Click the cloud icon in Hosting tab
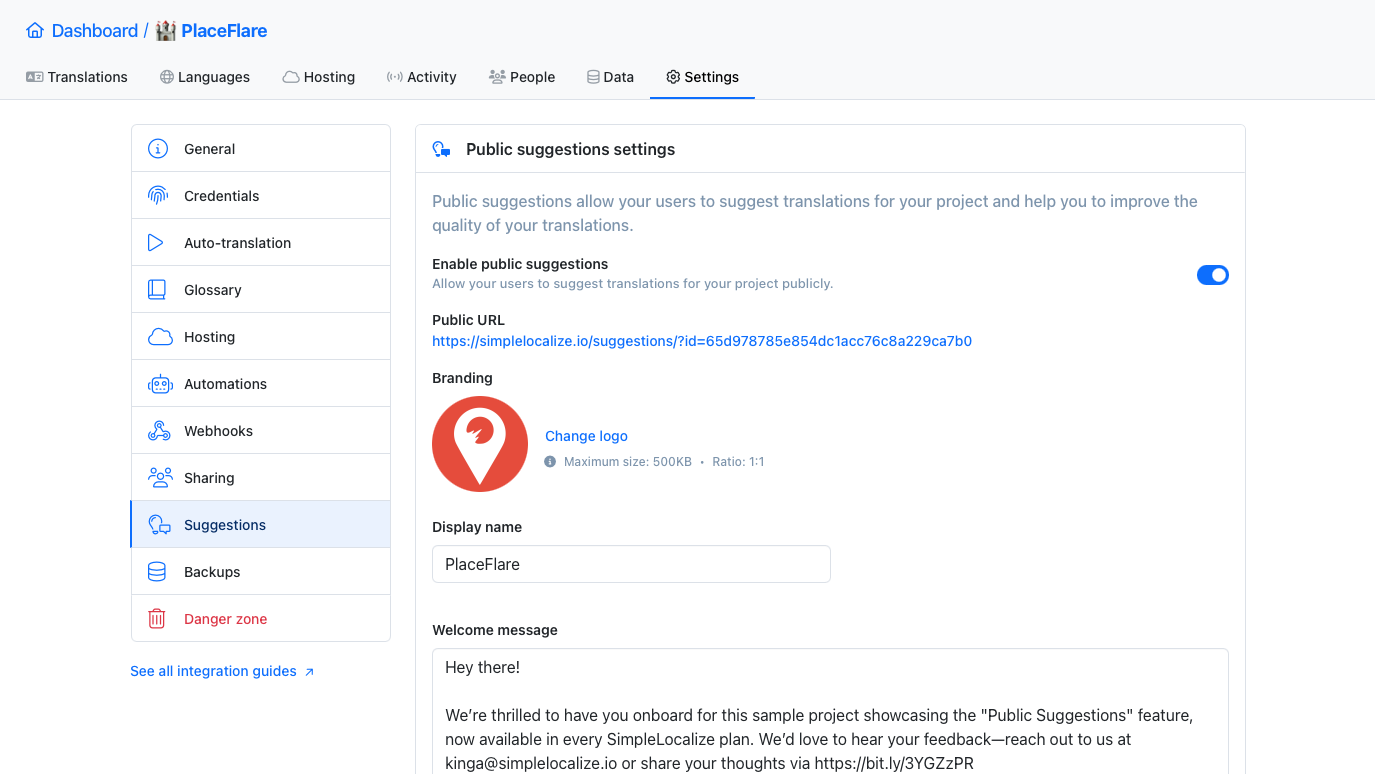 coord(291,77)
